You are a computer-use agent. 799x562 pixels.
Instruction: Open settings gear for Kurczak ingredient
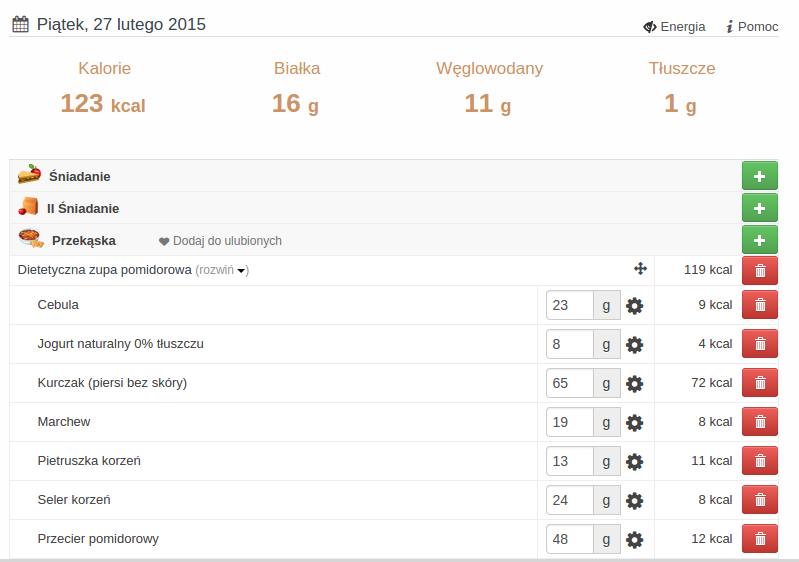pos(634,384)
